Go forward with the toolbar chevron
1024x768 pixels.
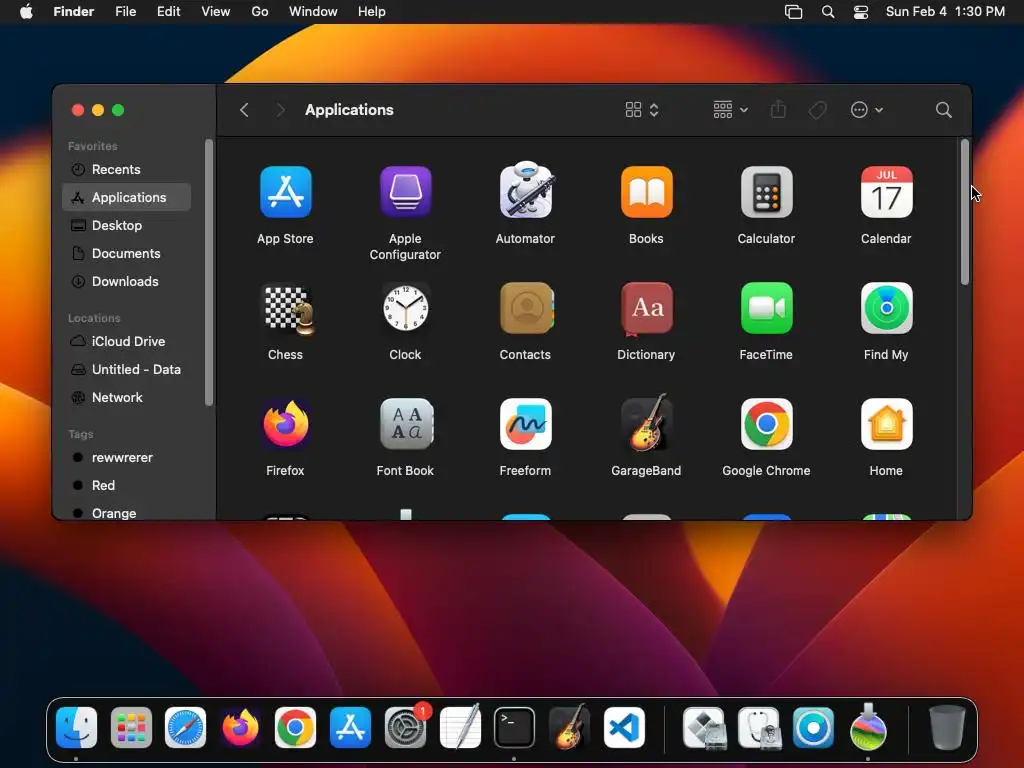tap(280, 110)
